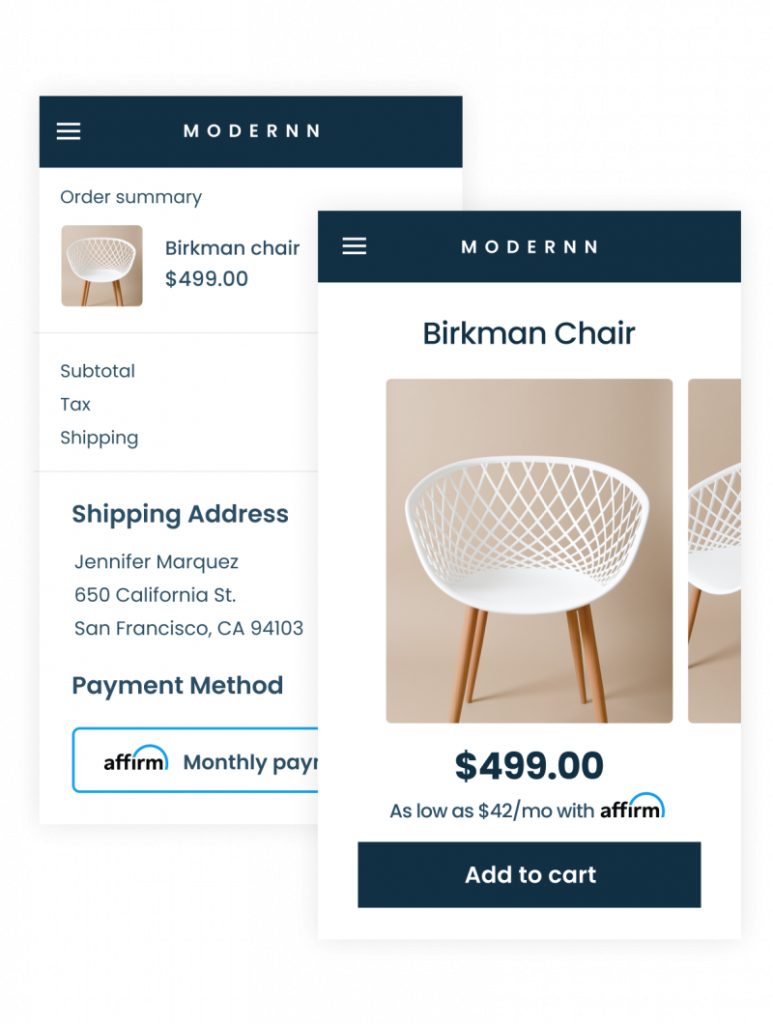This screenshot has height=1024, width=773.
Task: Click 'As low as $42/mo' financing link
Action: point(492,811)
